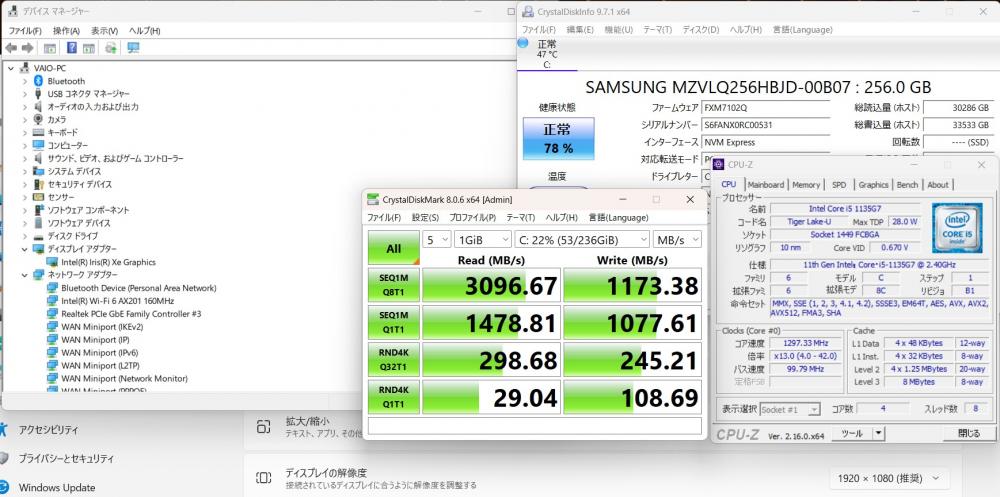
Task: Click the Back arrow in Device Manager toolbar
Action: (x=11, y=48)
